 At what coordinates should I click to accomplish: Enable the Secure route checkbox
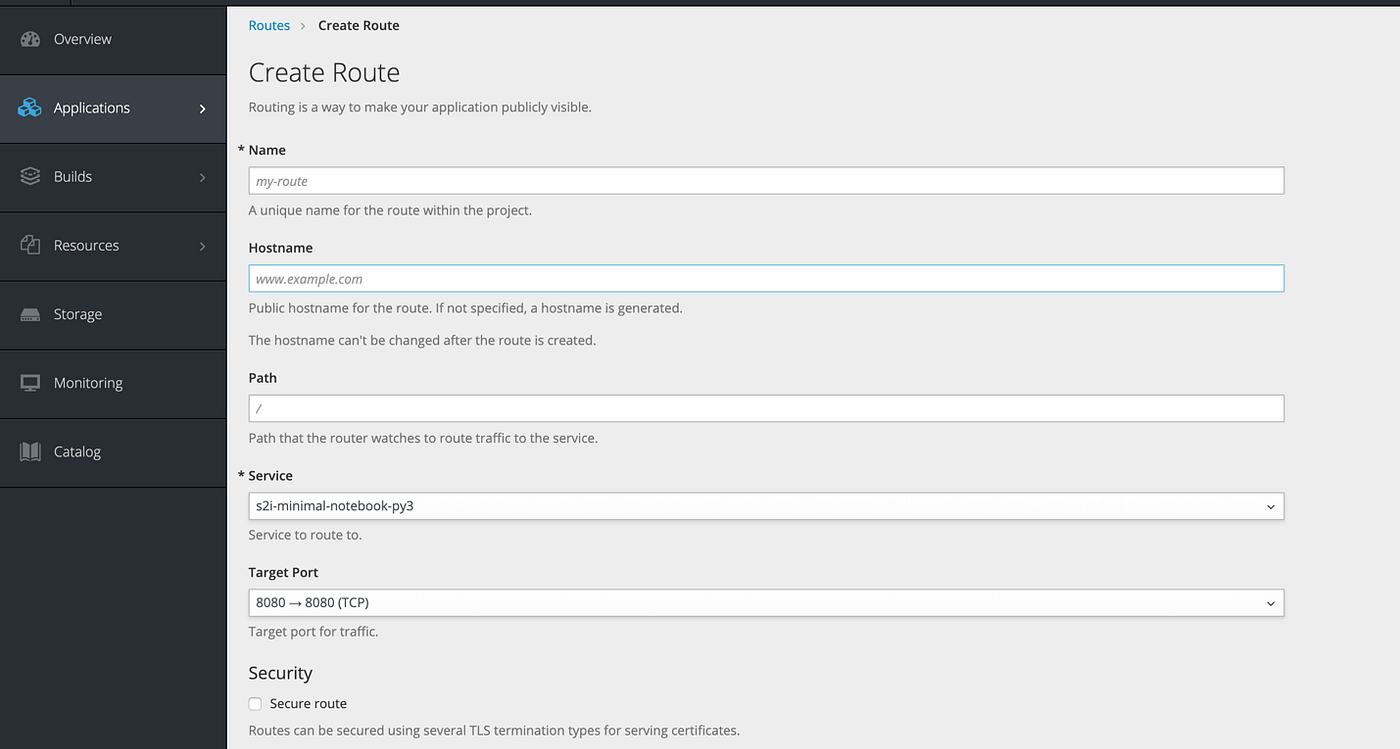255,703
